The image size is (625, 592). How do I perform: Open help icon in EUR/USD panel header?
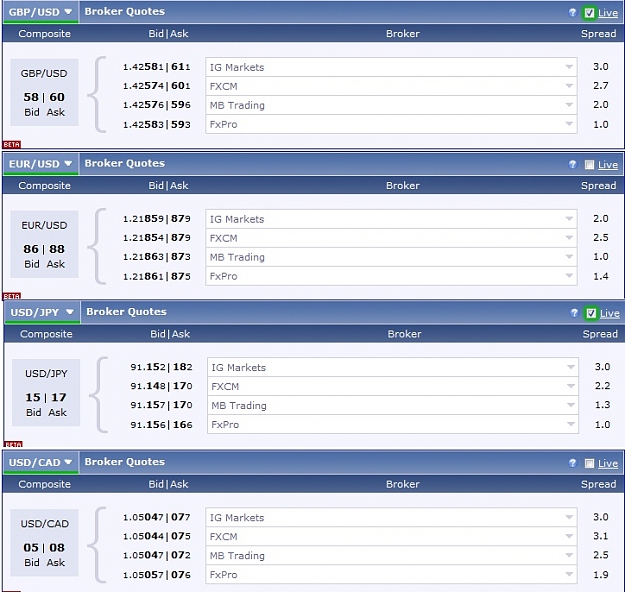[572, 164]
